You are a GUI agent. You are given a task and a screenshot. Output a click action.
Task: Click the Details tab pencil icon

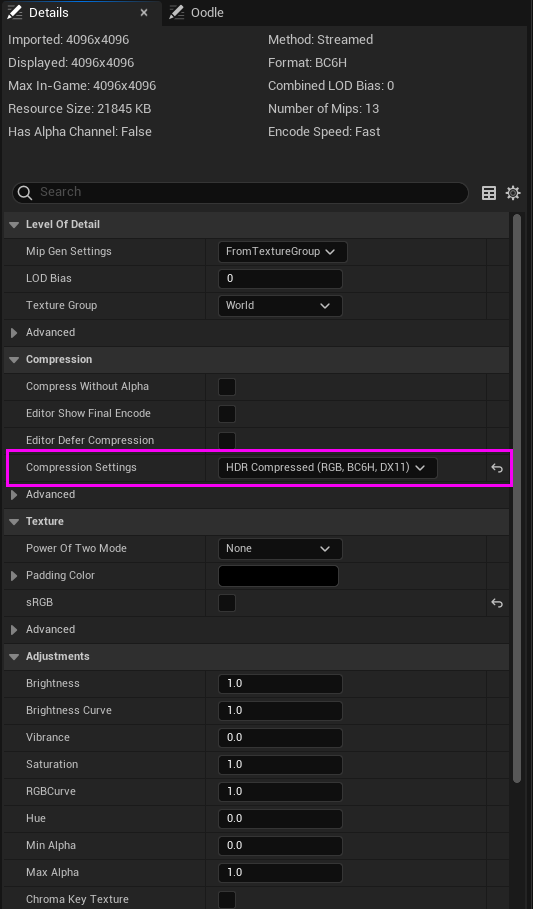[14, 12]
